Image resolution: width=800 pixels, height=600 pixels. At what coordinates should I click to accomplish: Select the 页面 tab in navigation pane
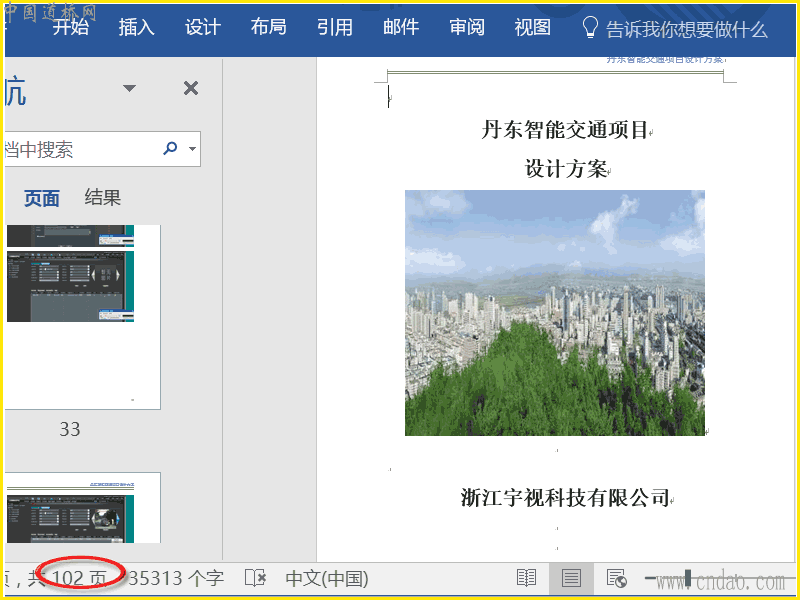pos(42,198)
